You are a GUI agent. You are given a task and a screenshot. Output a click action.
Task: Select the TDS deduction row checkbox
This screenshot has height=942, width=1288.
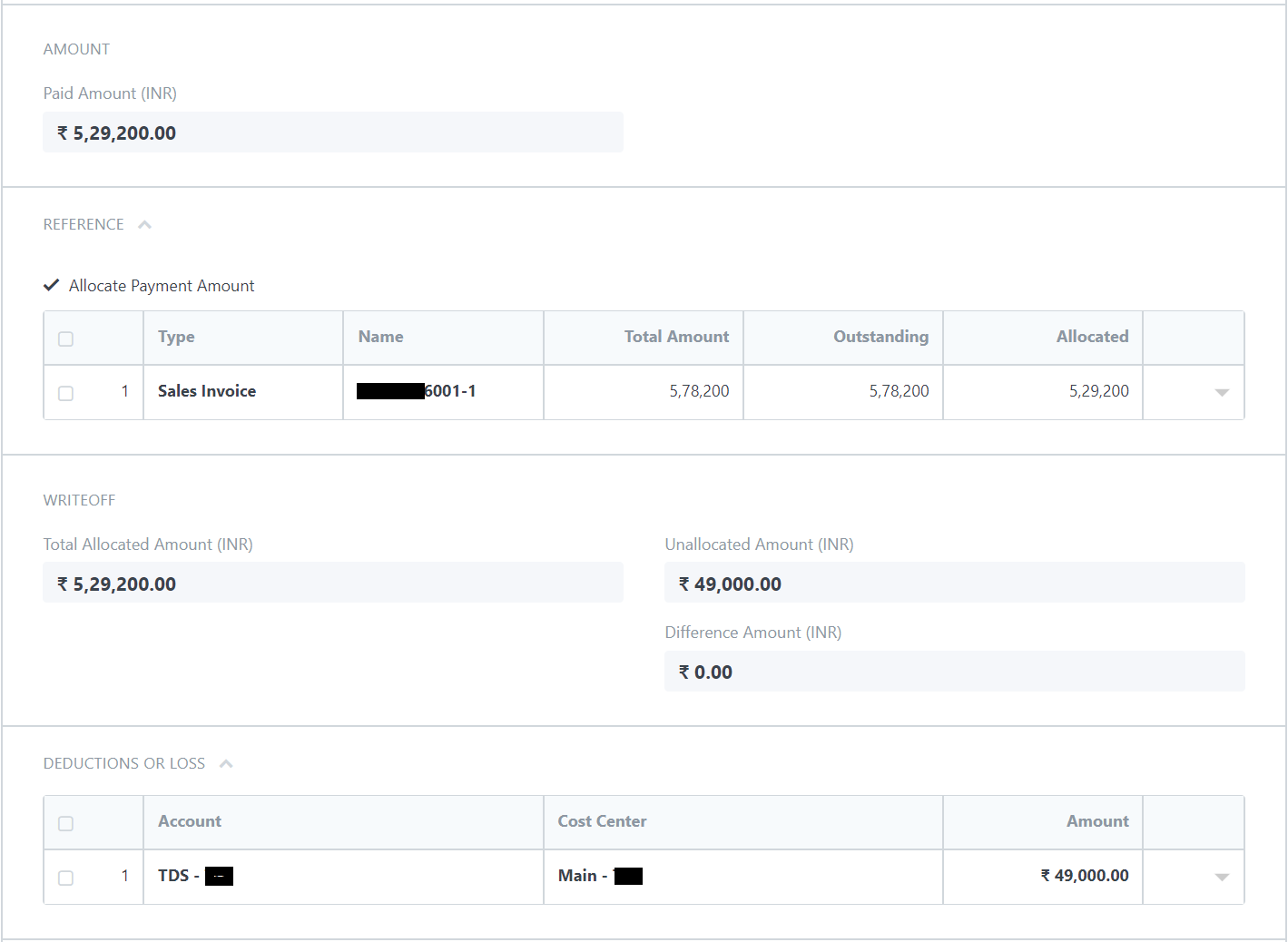click(65, 878)
